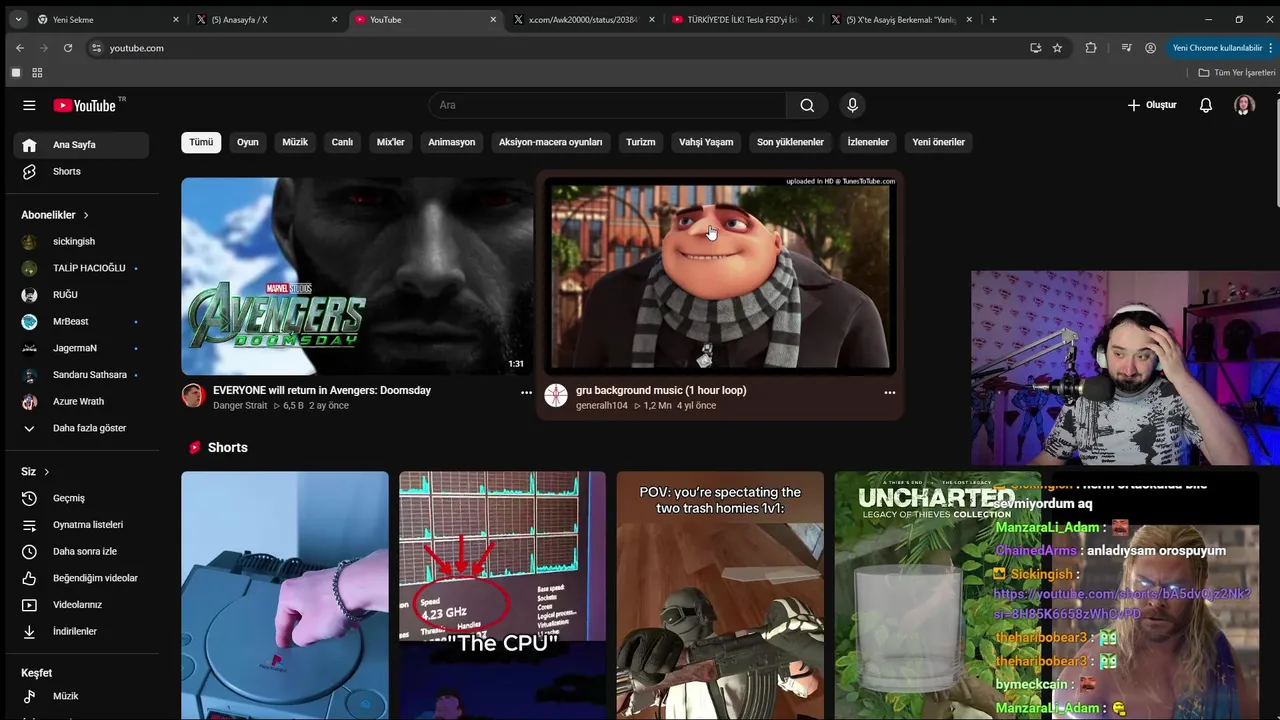Switch to Anasayfa / X browser tab
The height and width of the screenshot is (720, 1280).
tap(266, 19)
